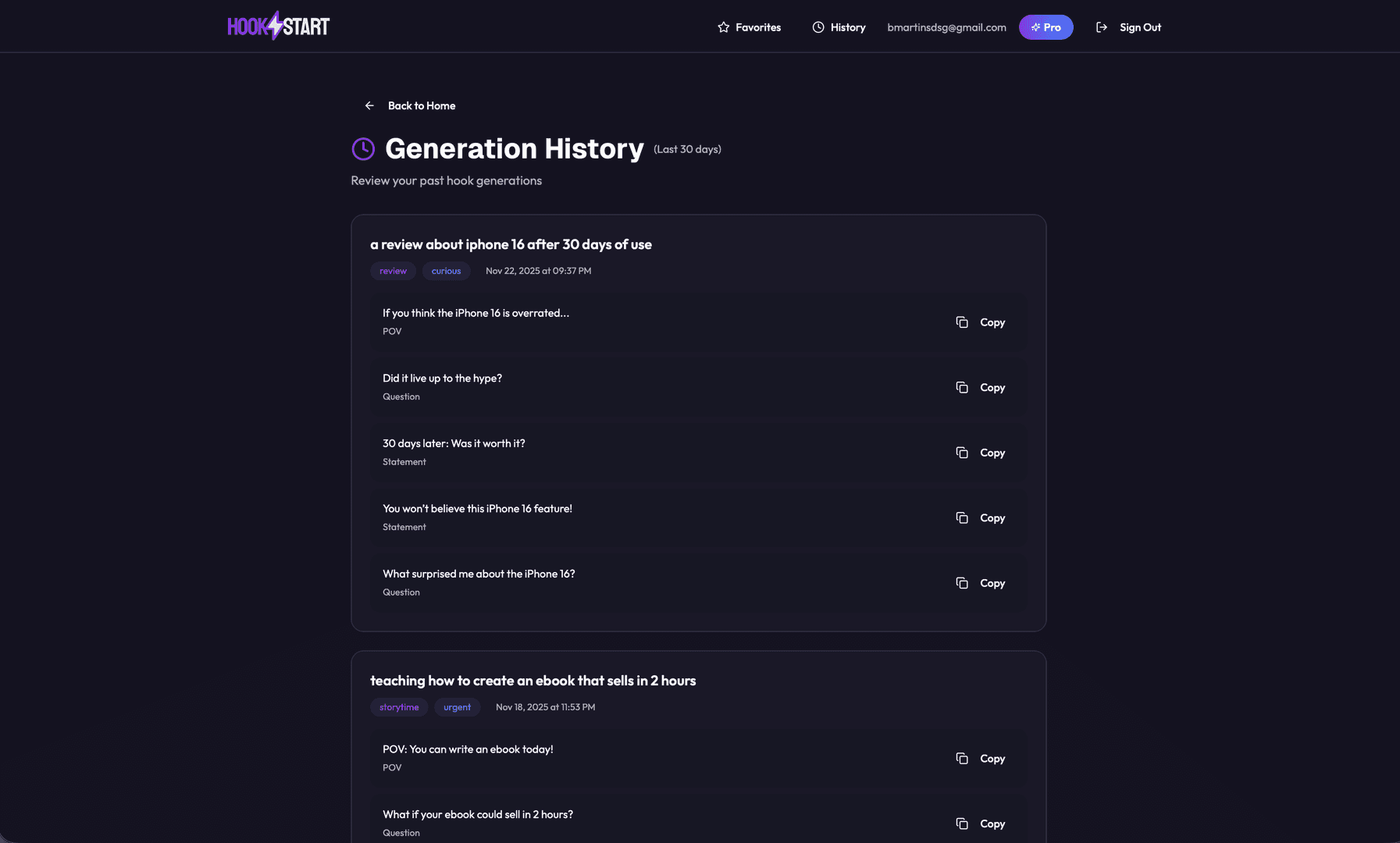Click the back arrow icon
This screenshot has height=843, width=1400.
[x=369, y=106]
